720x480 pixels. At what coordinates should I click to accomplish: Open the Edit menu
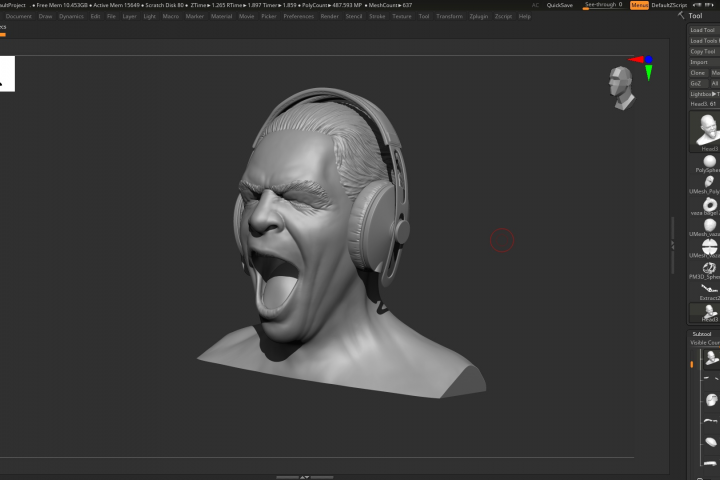point(96,16)
